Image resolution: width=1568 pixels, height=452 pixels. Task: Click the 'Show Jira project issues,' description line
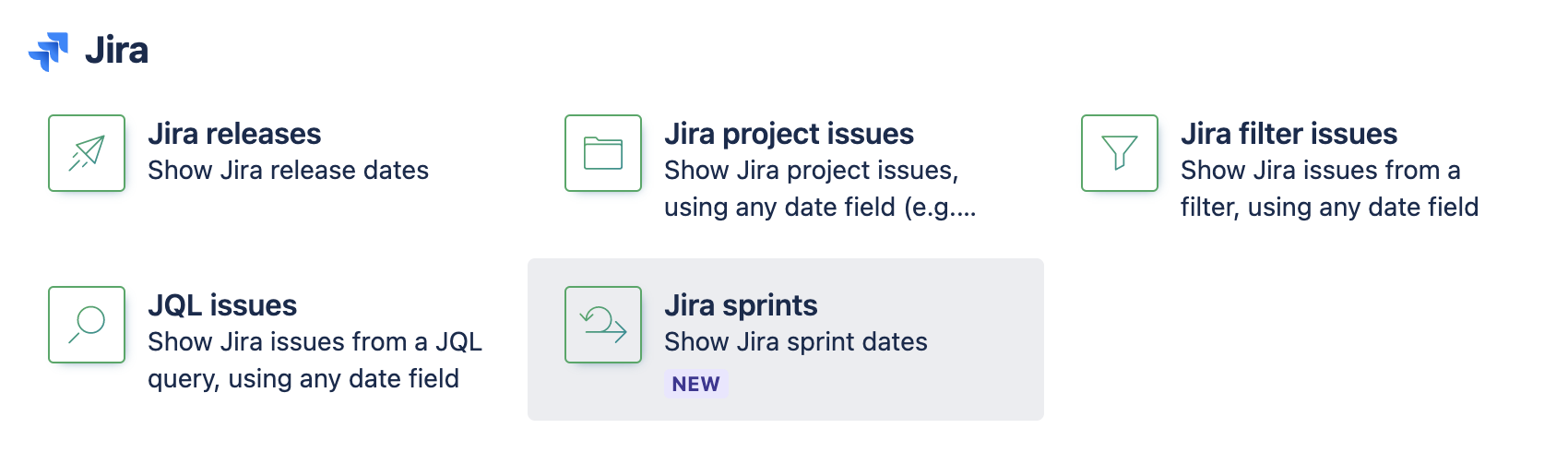coord(811,171)
